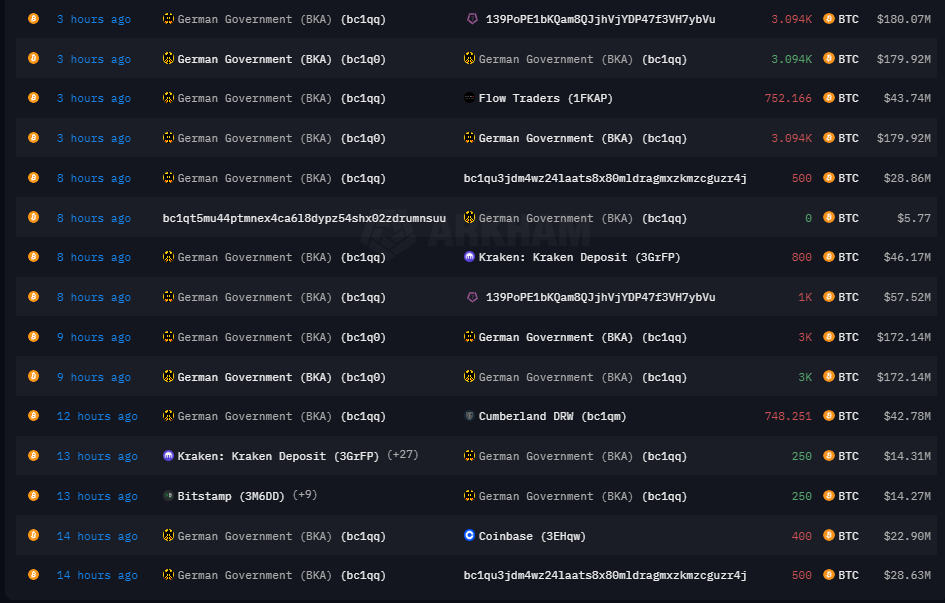The image size is (945, 603).
Task: Open the Bitstamp (3M6DD) sender link
Action: tap(231, 496)
